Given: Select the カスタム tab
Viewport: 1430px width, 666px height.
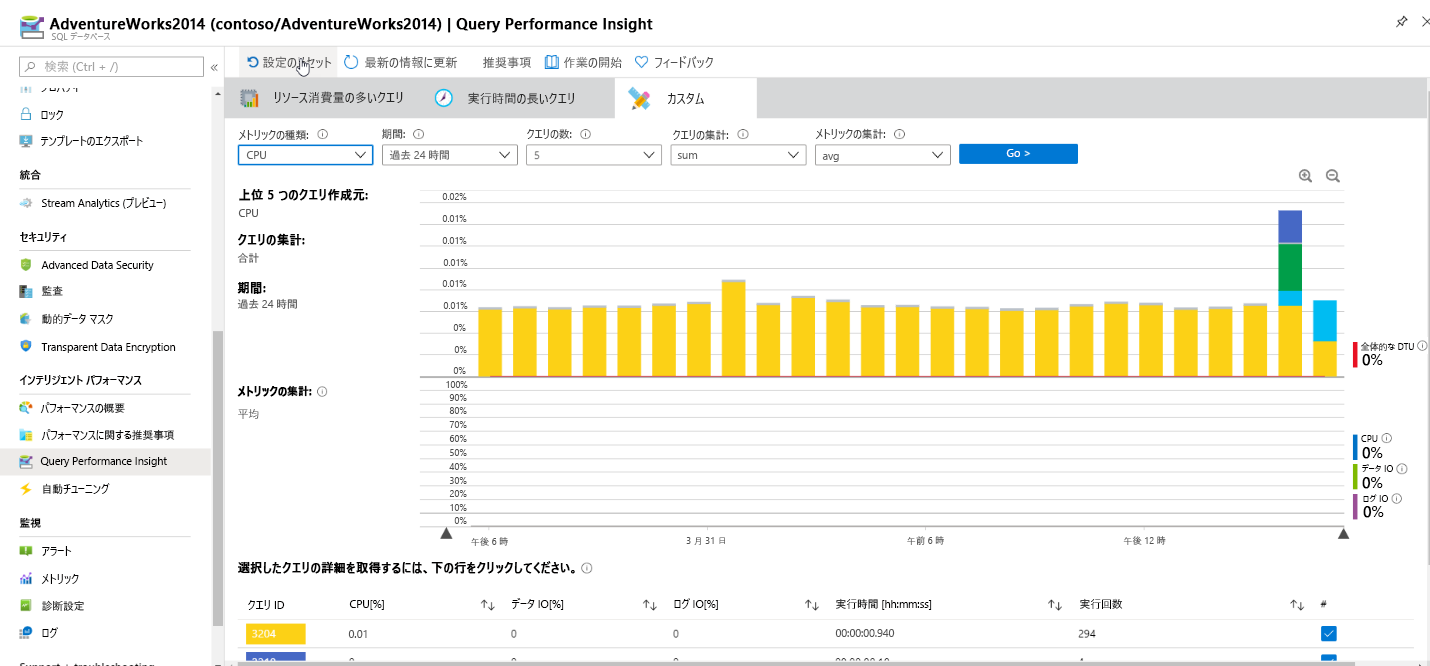Looking at the screenshot, I should point(685,98).
